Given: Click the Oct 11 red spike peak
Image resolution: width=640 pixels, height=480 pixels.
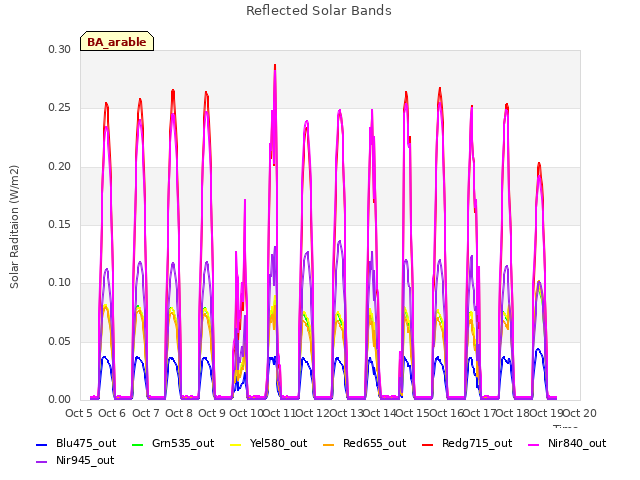Looking at the screenshot, I should tap(275, 65).
